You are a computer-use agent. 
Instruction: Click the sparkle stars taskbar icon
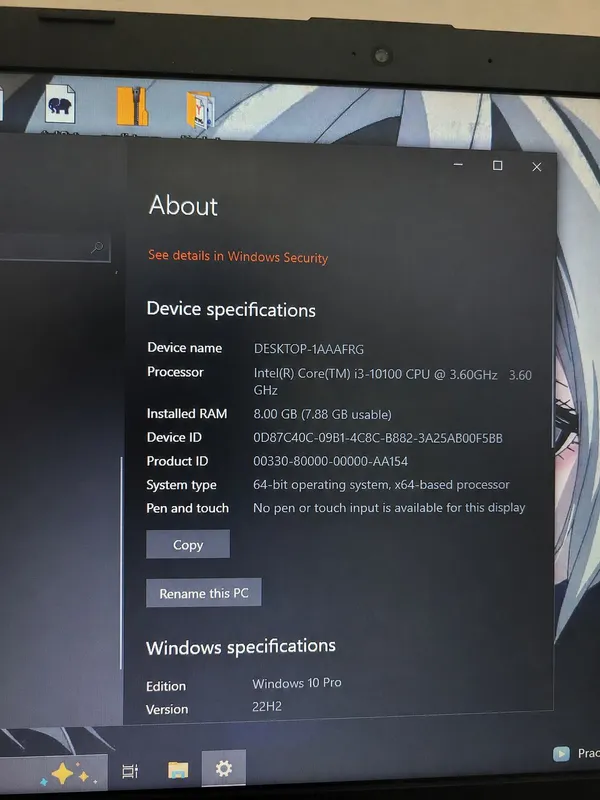[68, 774]
